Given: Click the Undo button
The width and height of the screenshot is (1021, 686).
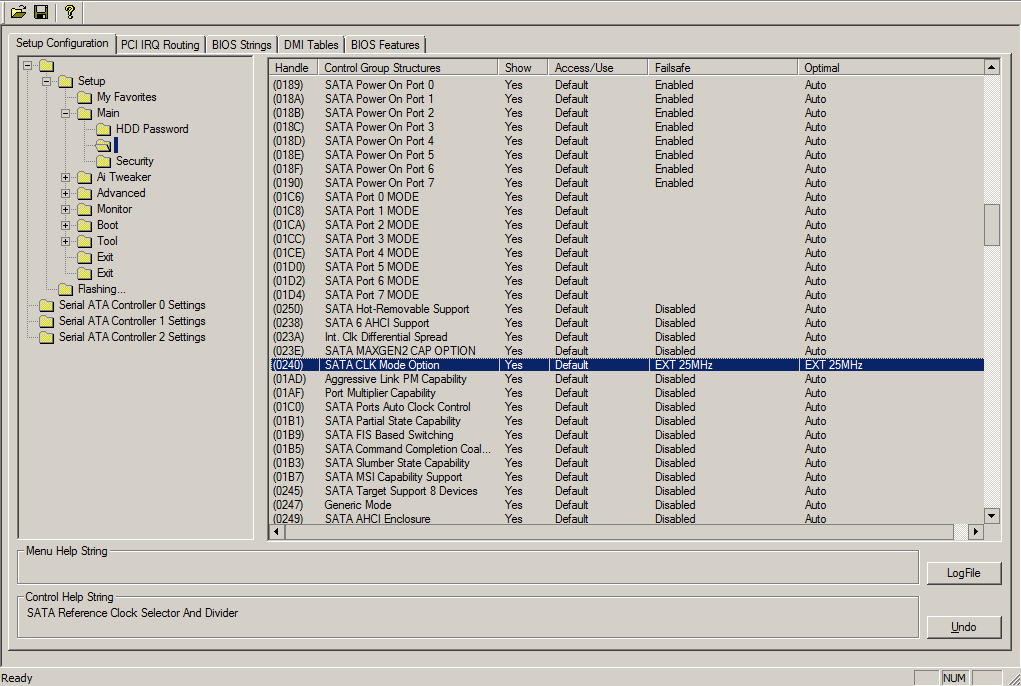Looking at the screenshot, I should (963, 627).
